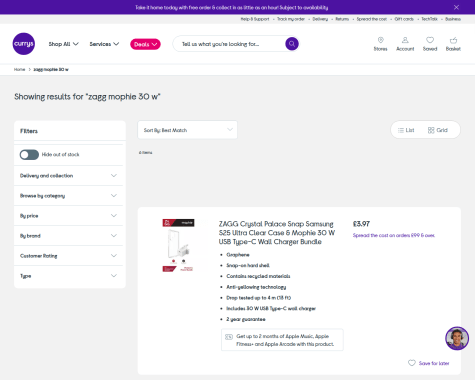475x380 pixels.
Task: Open the Account icon
Action: coord(405,44)
